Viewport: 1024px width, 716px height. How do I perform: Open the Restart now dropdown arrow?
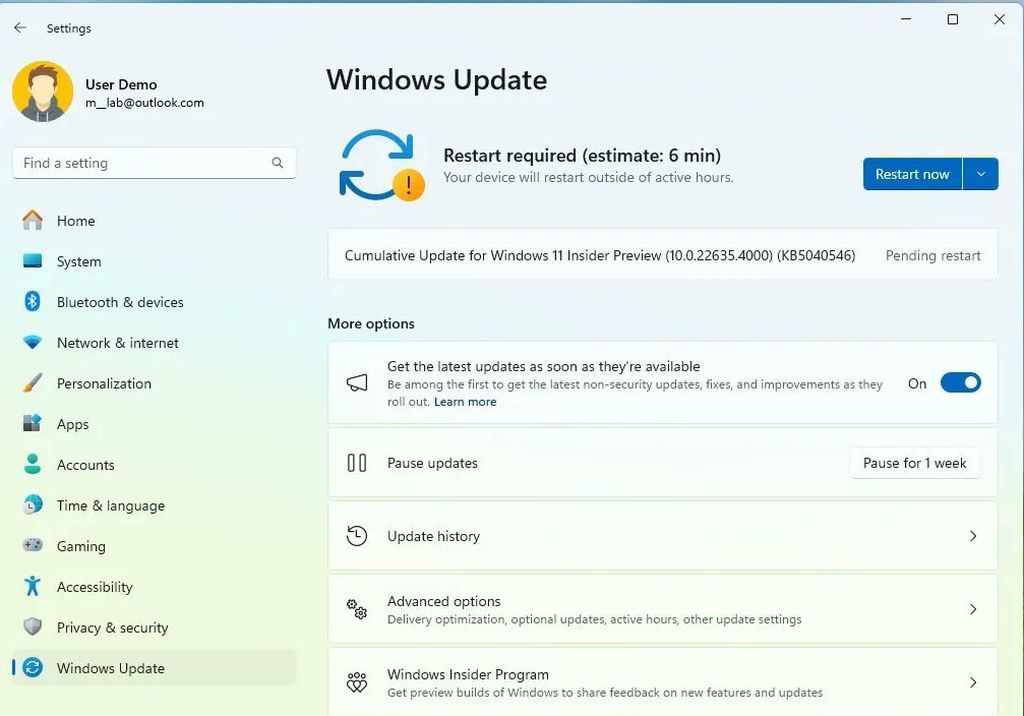980,174
